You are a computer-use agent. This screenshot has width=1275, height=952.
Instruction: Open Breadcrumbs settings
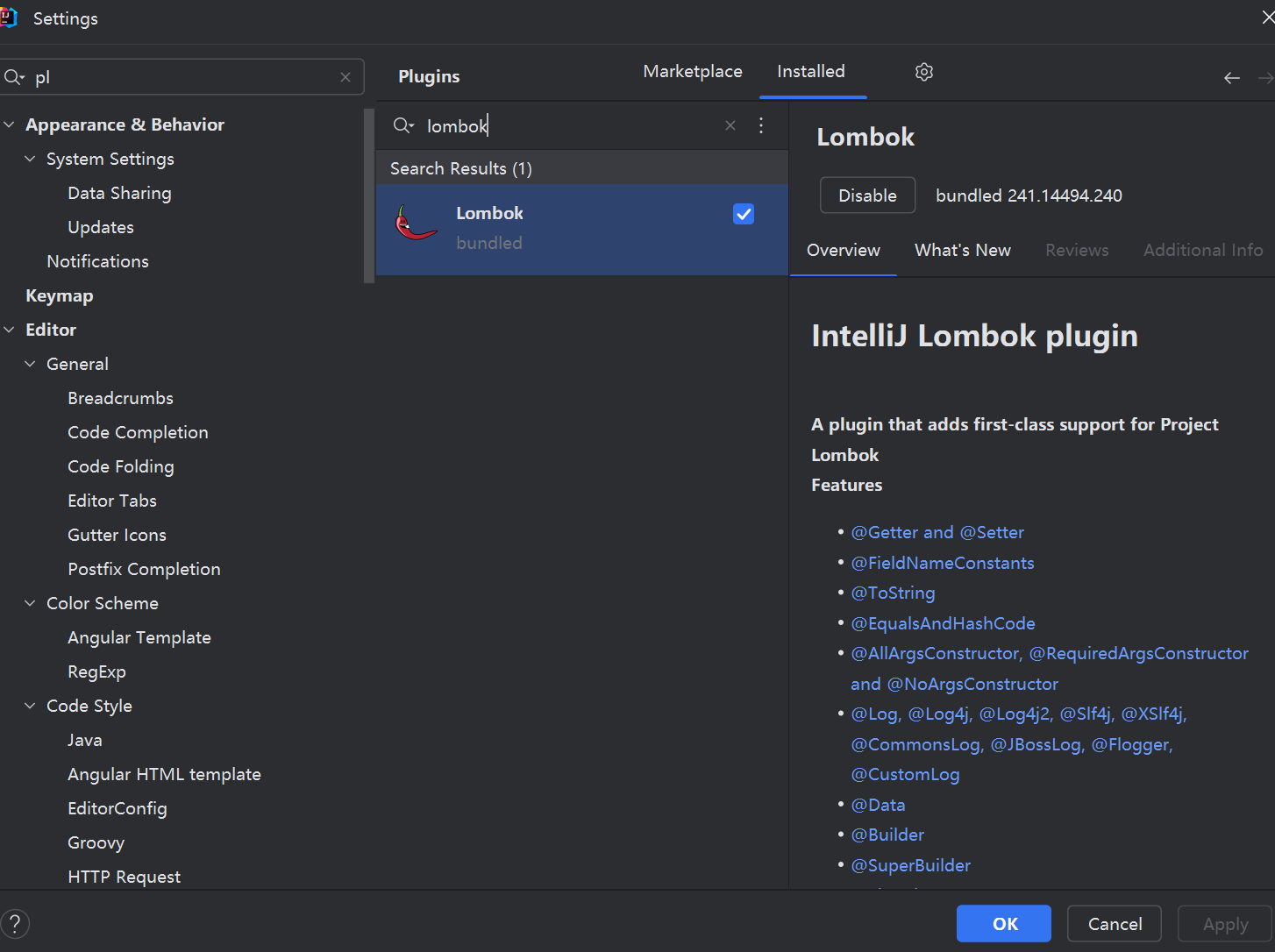tap(120, 398)
